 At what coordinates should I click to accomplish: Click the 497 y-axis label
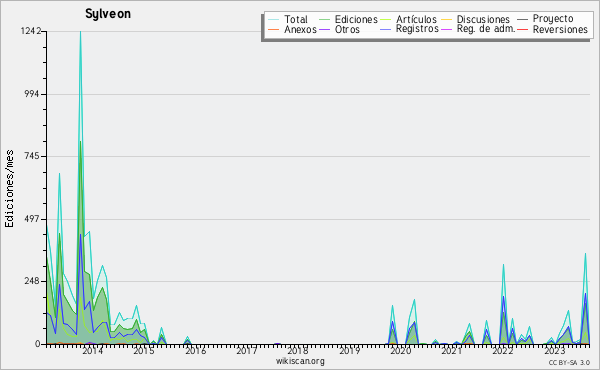tap(32, 219)
